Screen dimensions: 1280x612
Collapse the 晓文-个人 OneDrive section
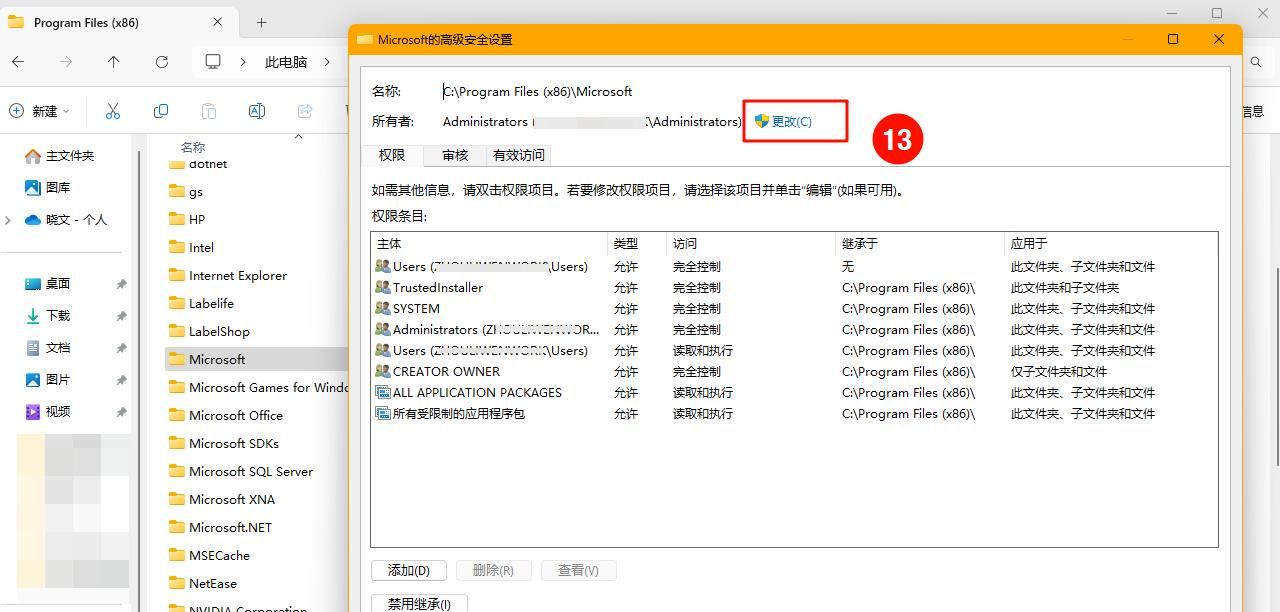pos(8,219)
